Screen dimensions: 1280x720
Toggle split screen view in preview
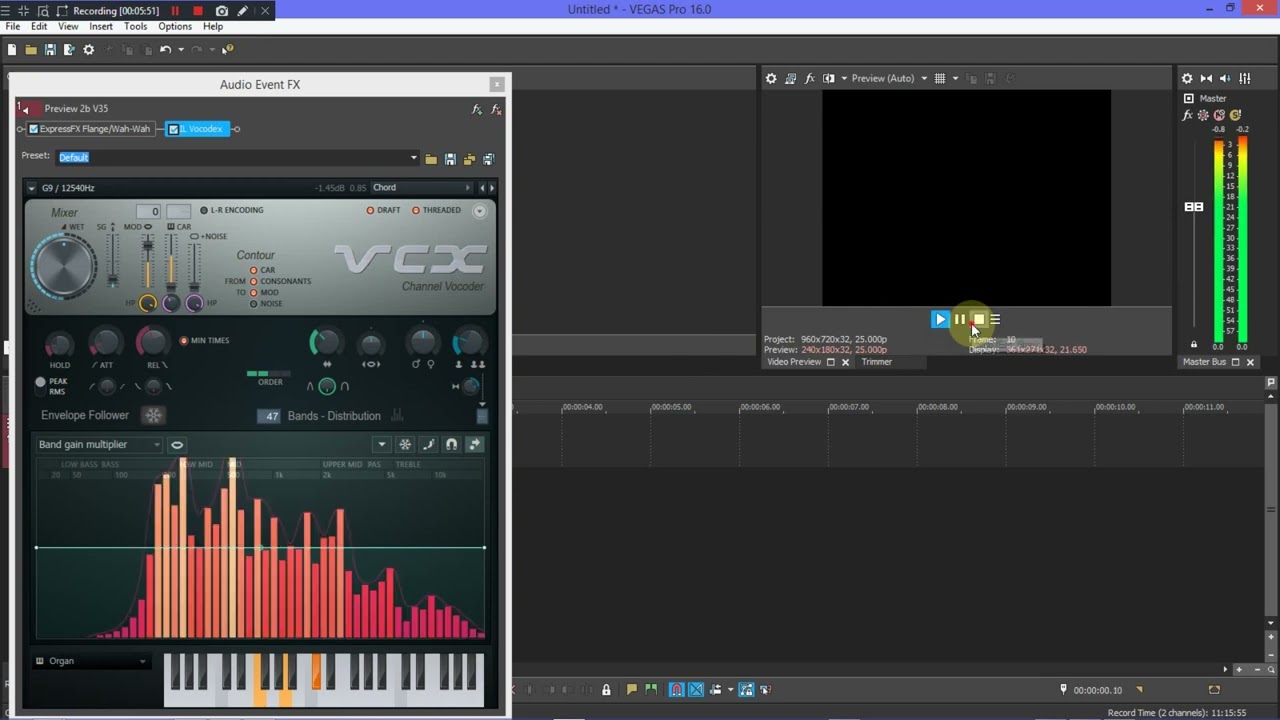click(829, 78)
